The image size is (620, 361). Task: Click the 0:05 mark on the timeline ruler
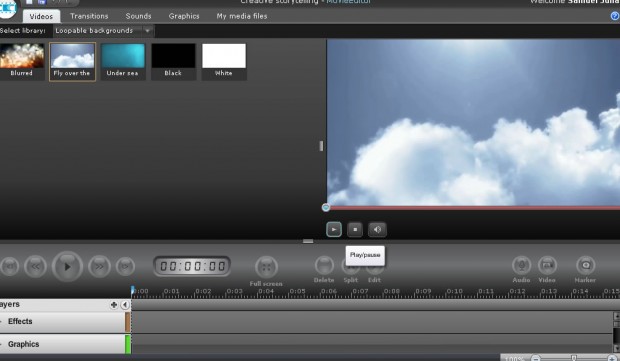click(x=297, y=291)
